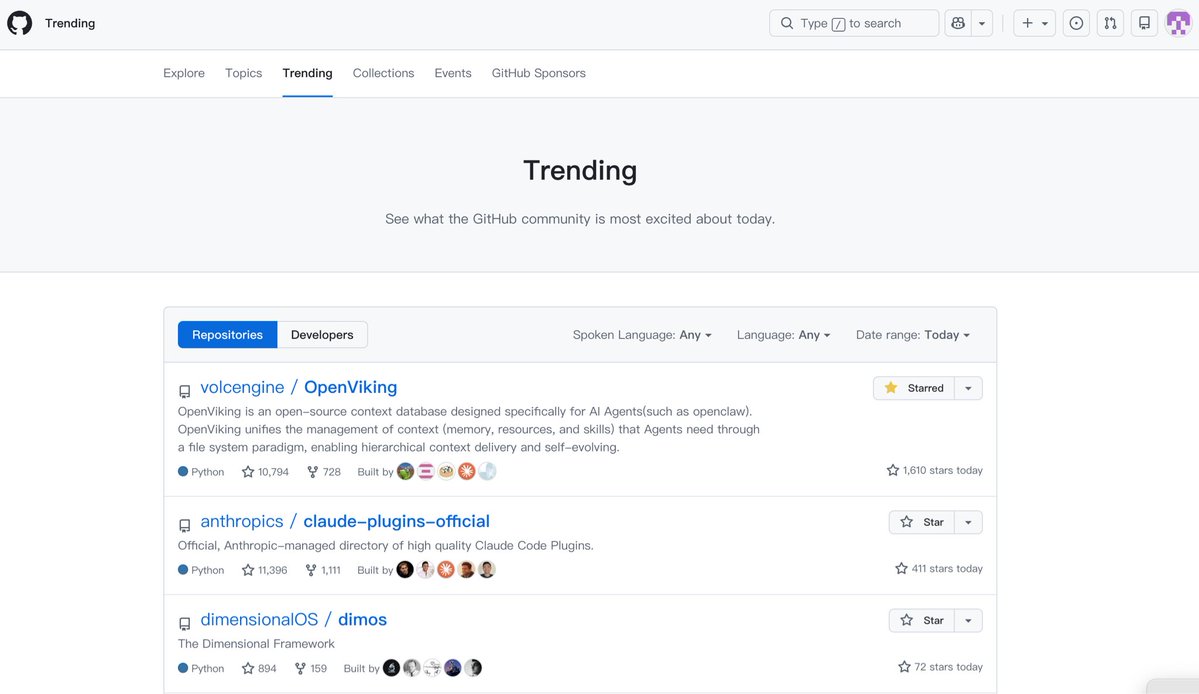Open the Date range: Today dropdown
Viewport: 1199px width, 694px height.
point(912,334)
